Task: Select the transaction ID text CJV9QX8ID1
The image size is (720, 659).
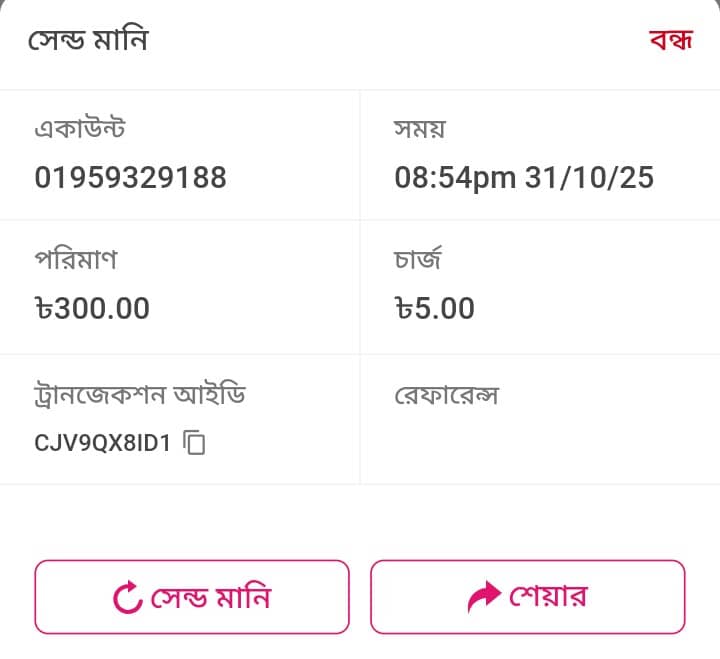Action: (103, 443)
